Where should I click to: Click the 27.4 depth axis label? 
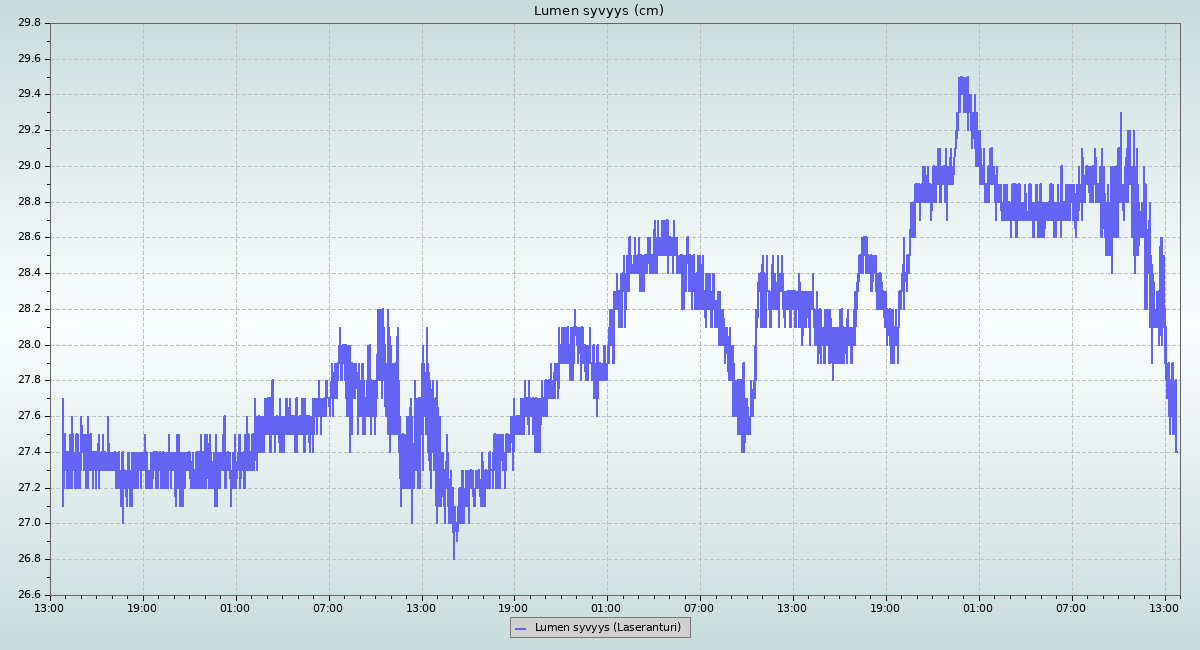point(29,452)
